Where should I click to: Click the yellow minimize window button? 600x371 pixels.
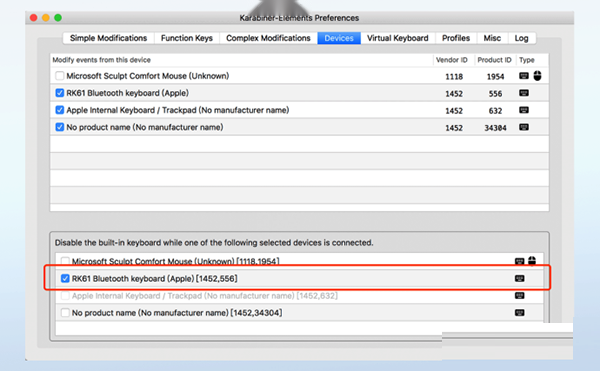[x=46, y=18]
